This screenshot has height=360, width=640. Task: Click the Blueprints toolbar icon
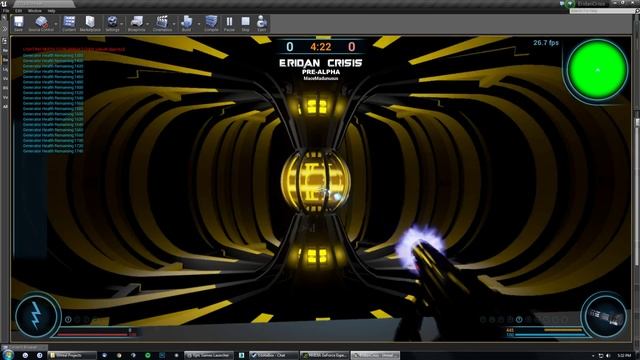click(136, 23)
